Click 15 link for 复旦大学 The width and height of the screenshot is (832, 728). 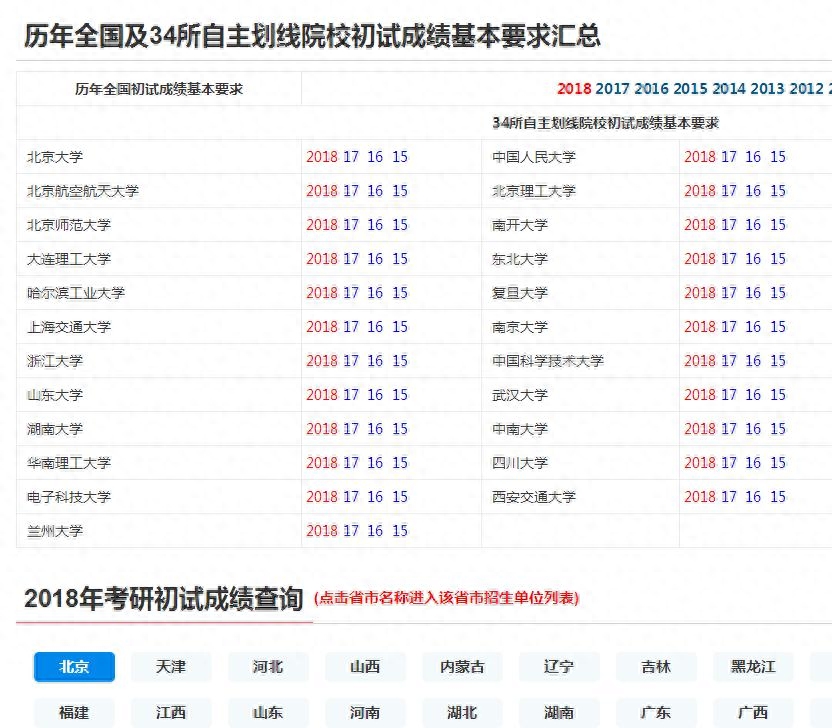778,292
